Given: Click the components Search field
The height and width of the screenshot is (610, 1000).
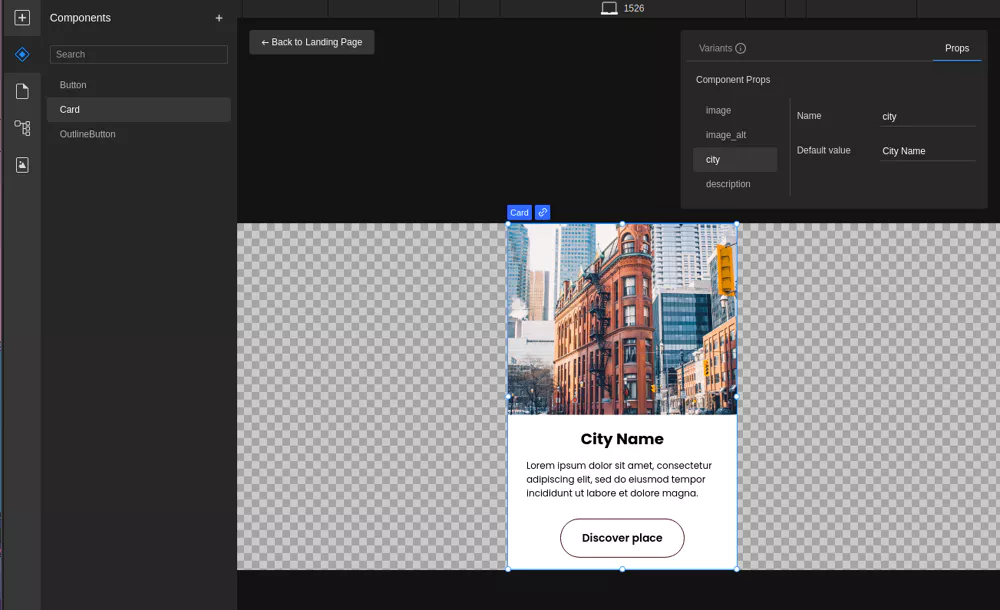Looking at the screenshot, I should coord(139,54).
